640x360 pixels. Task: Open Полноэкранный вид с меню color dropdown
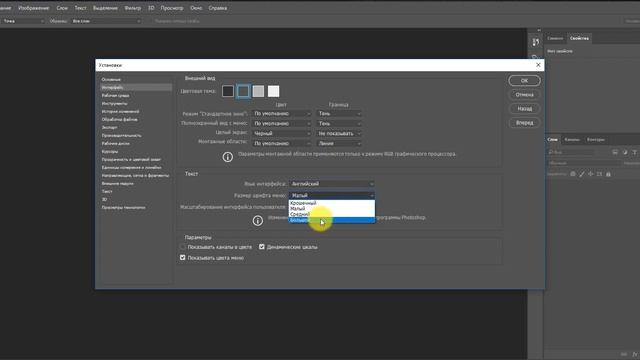(x=282, y=123)
